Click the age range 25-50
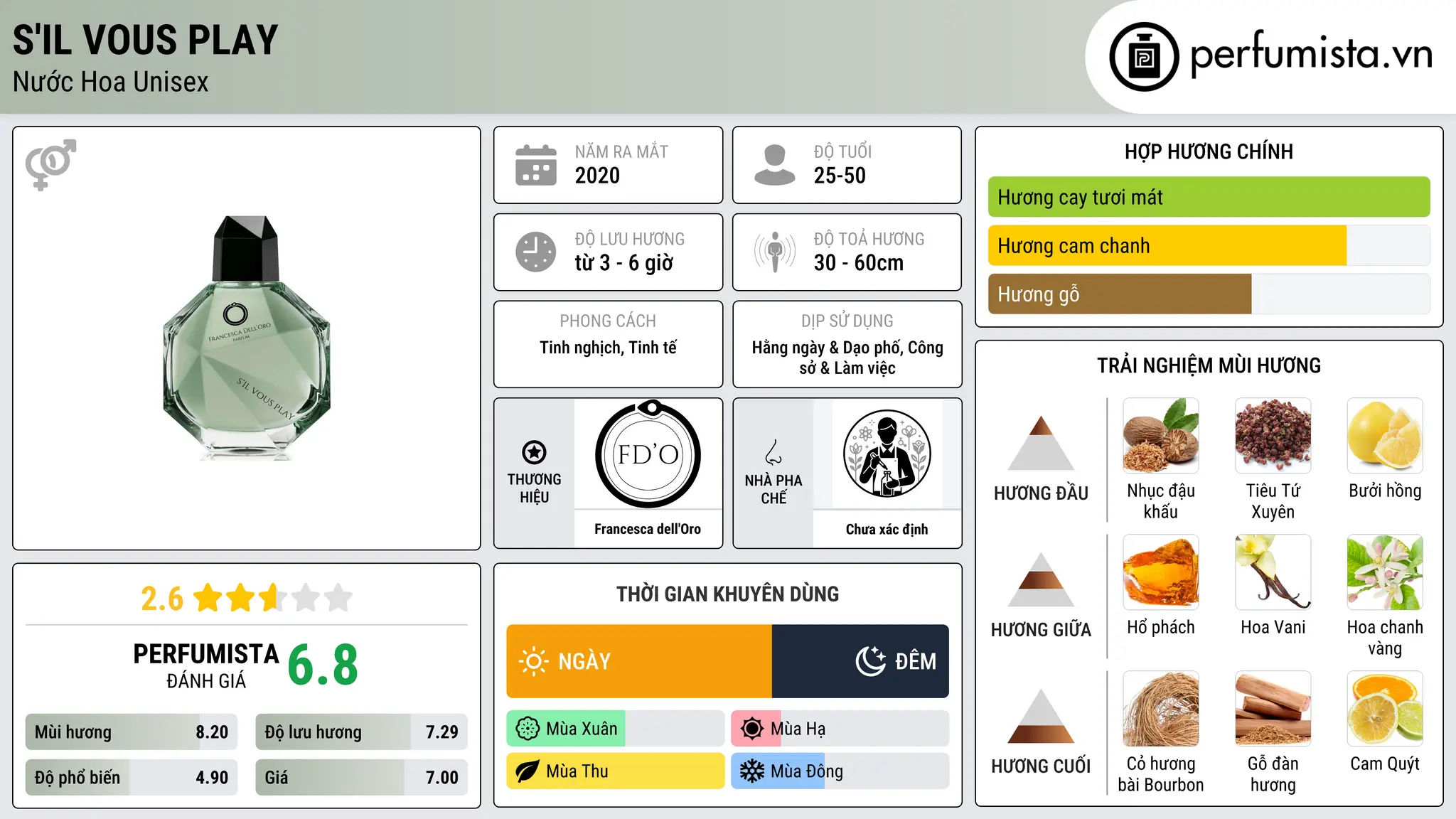Viewport: 1456px width, 819px height. 840,176
